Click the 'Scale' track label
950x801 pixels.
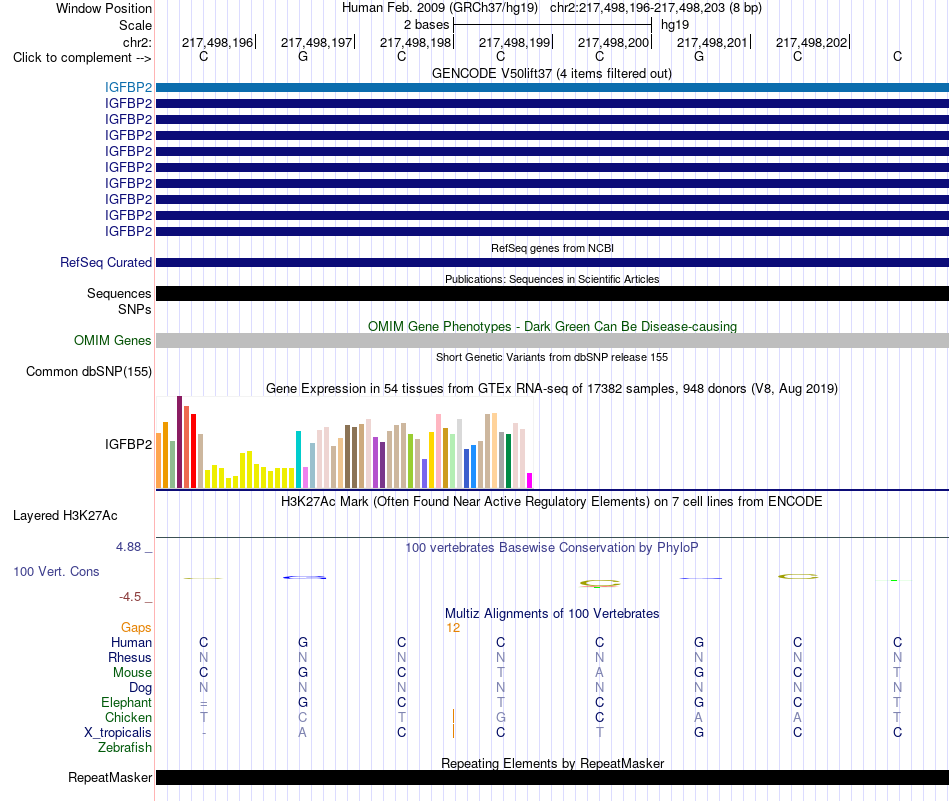click(x=135, y=25)
